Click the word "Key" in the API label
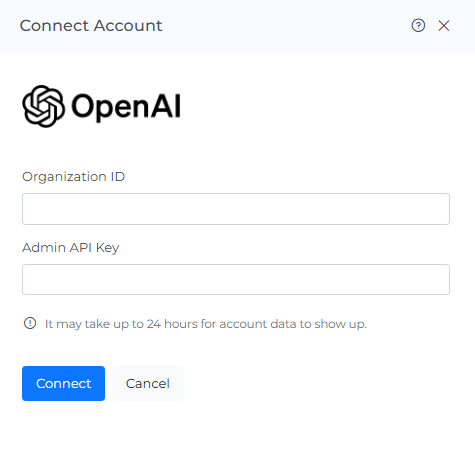Screen dimensions: 475x459 107,248
